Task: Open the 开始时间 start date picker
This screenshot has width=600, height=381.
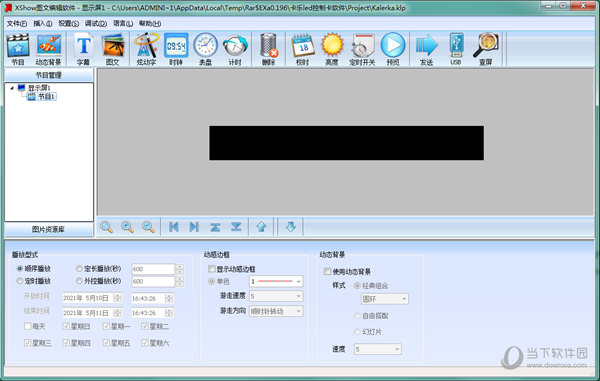Action: coord(92,298)
